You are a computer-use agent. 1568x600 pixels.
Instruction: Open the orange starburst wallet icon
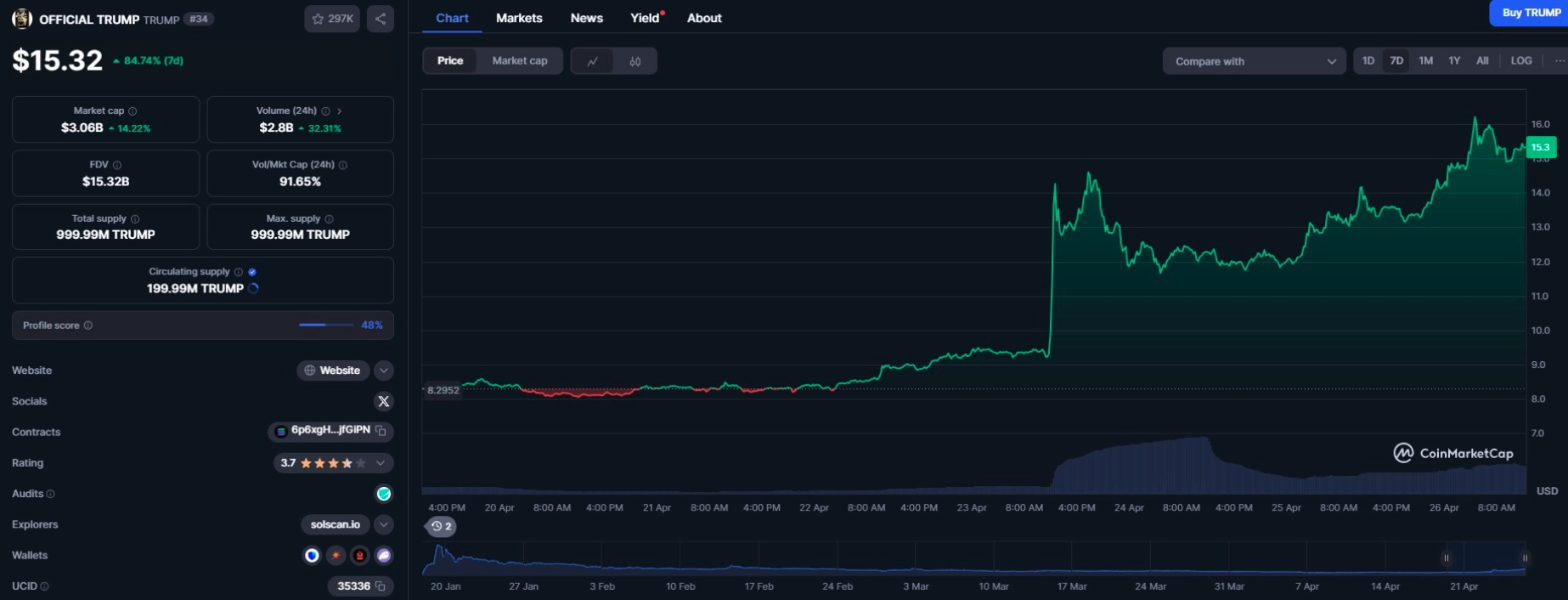pyautogui.click(x=336, y=556)
